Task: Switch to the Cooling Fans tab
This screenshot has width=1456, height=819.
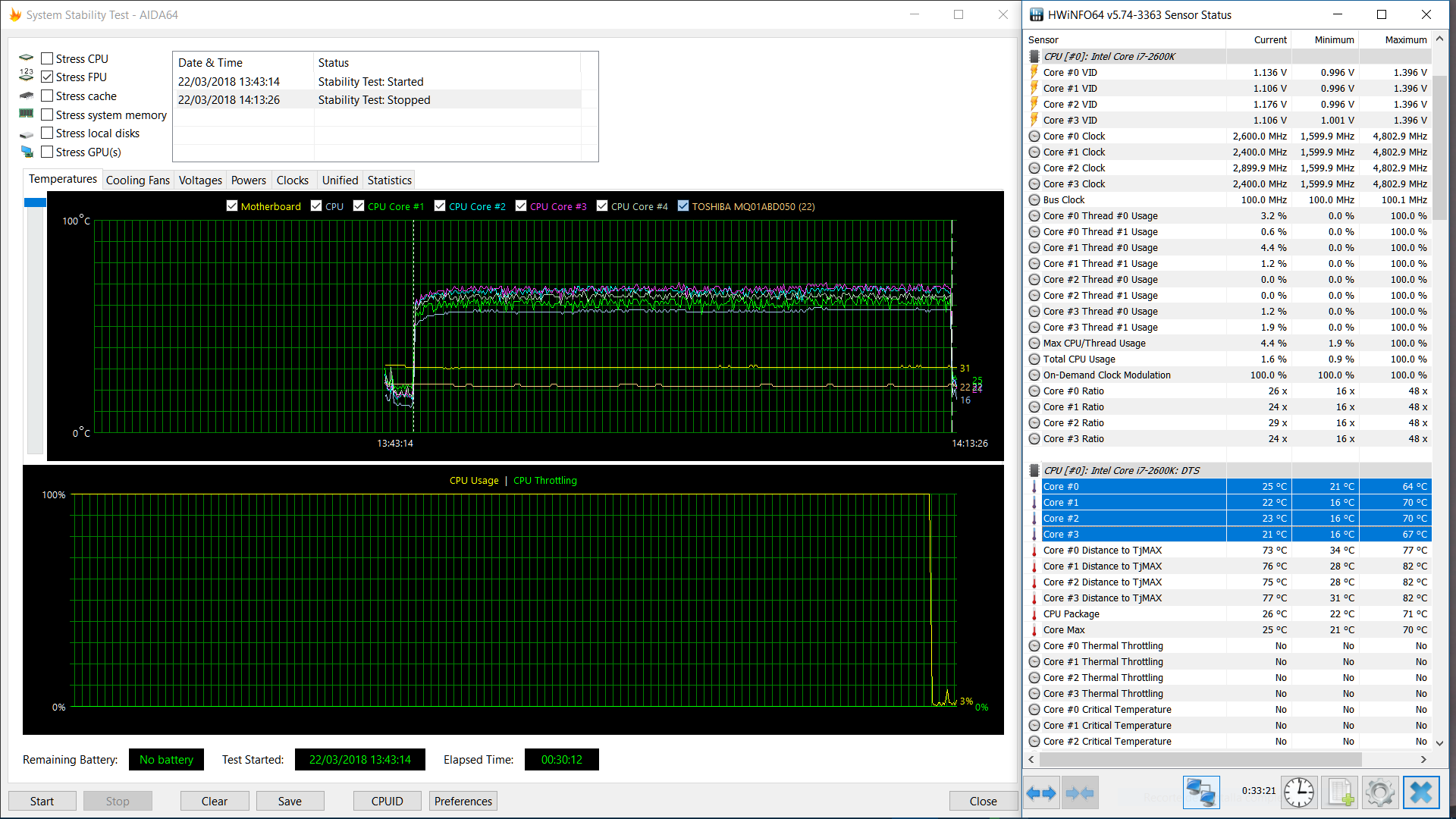Action: 137,180
